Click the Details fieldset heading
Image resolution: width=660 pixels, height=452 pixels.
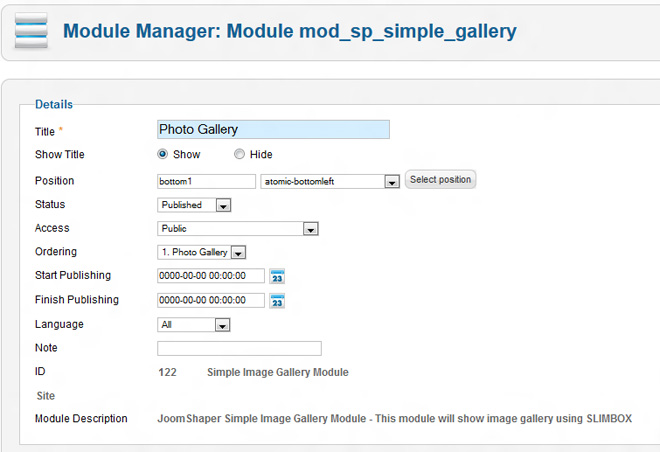point(54,104)
